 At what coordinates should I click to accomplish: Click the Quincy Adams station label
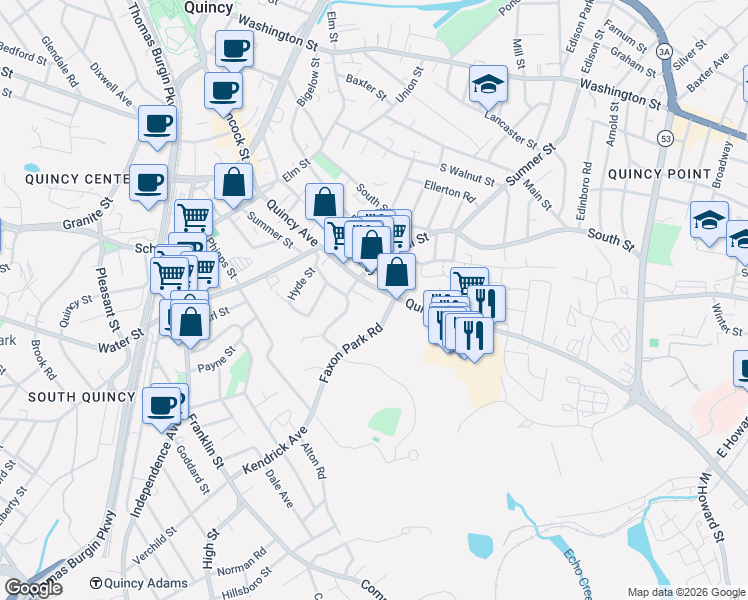click(x=145, y=583)
